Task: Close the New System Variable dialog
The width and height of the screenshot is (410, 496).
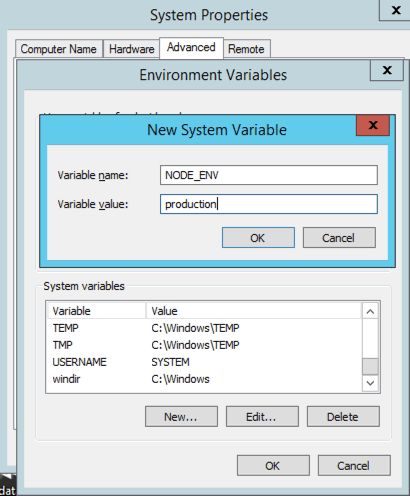Action: coord(373,125)
